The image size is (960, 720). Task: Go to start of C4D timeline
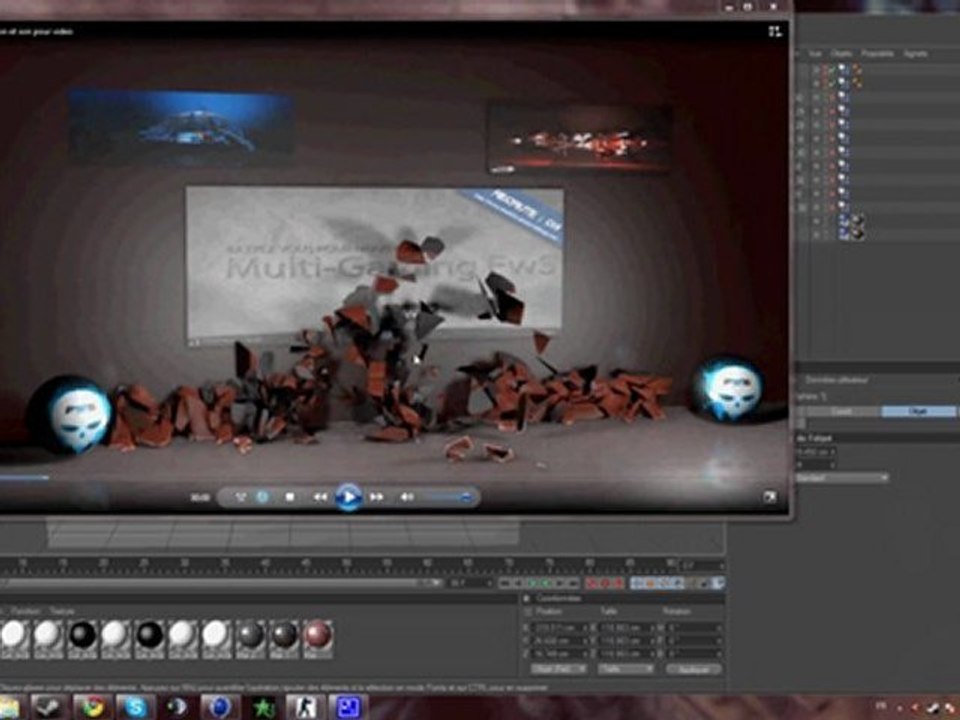click(x=505, y=583)
